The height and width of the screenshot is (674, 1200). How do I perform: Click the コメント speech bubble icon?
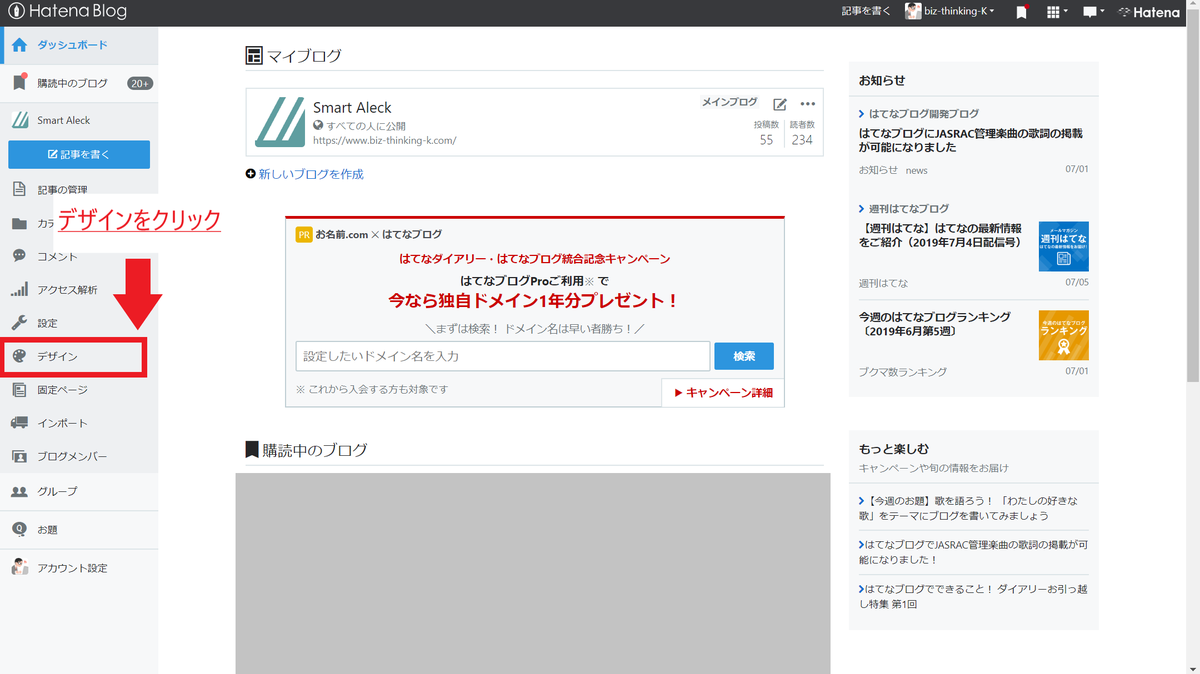coord(19,256)
